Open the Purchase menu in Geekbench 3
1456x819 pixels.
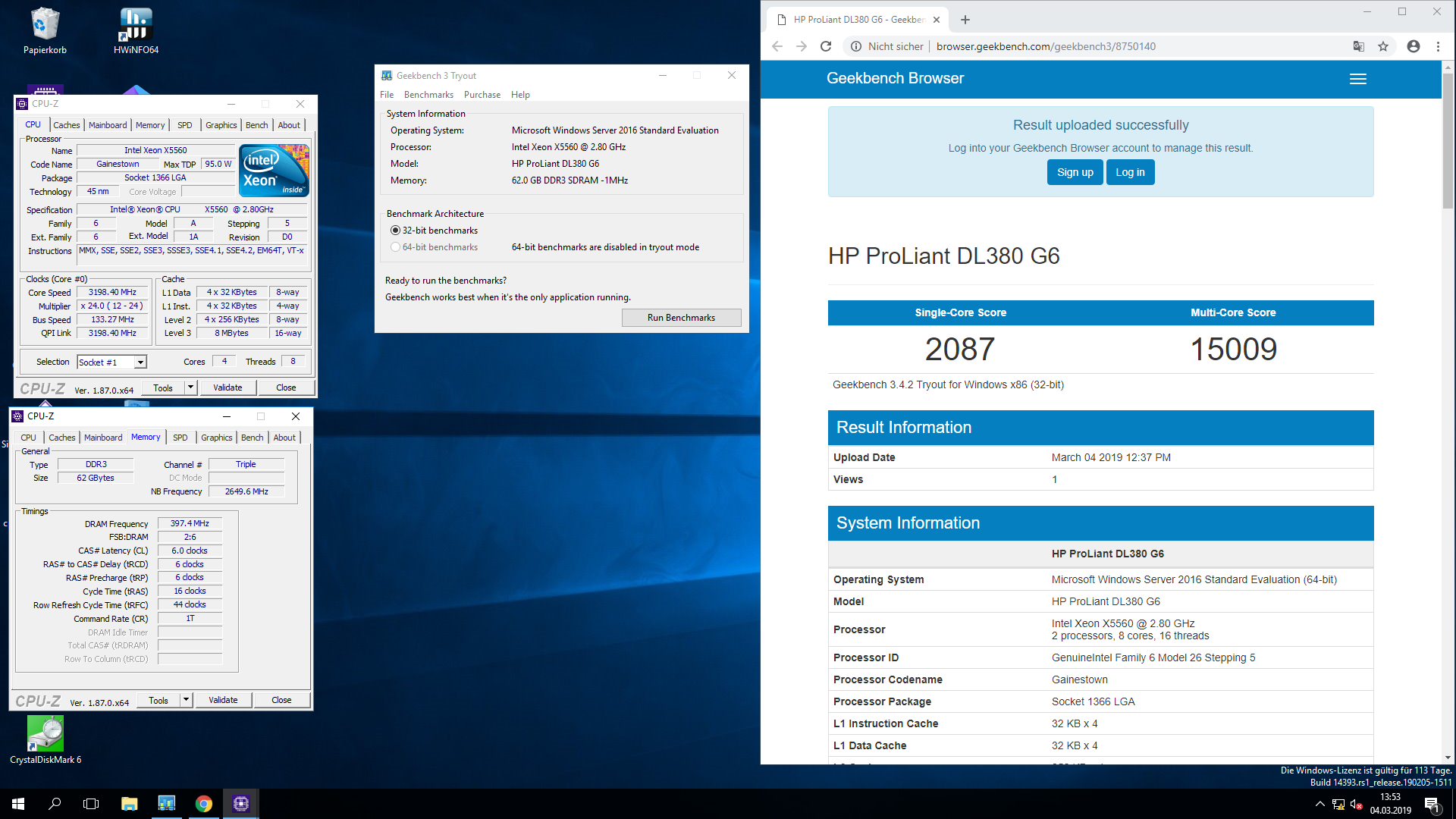(482, 95)
